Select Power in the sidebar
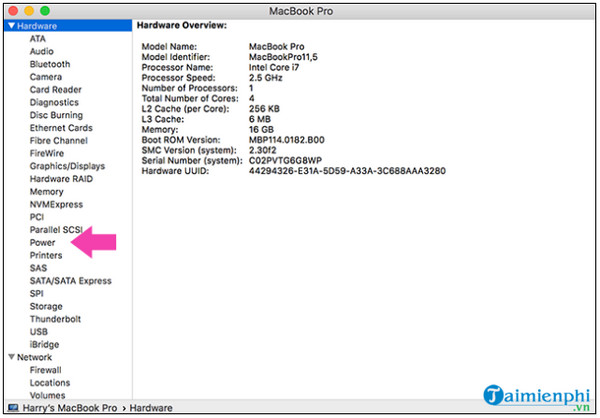The image size is (600, 418). tap(42, 242)
